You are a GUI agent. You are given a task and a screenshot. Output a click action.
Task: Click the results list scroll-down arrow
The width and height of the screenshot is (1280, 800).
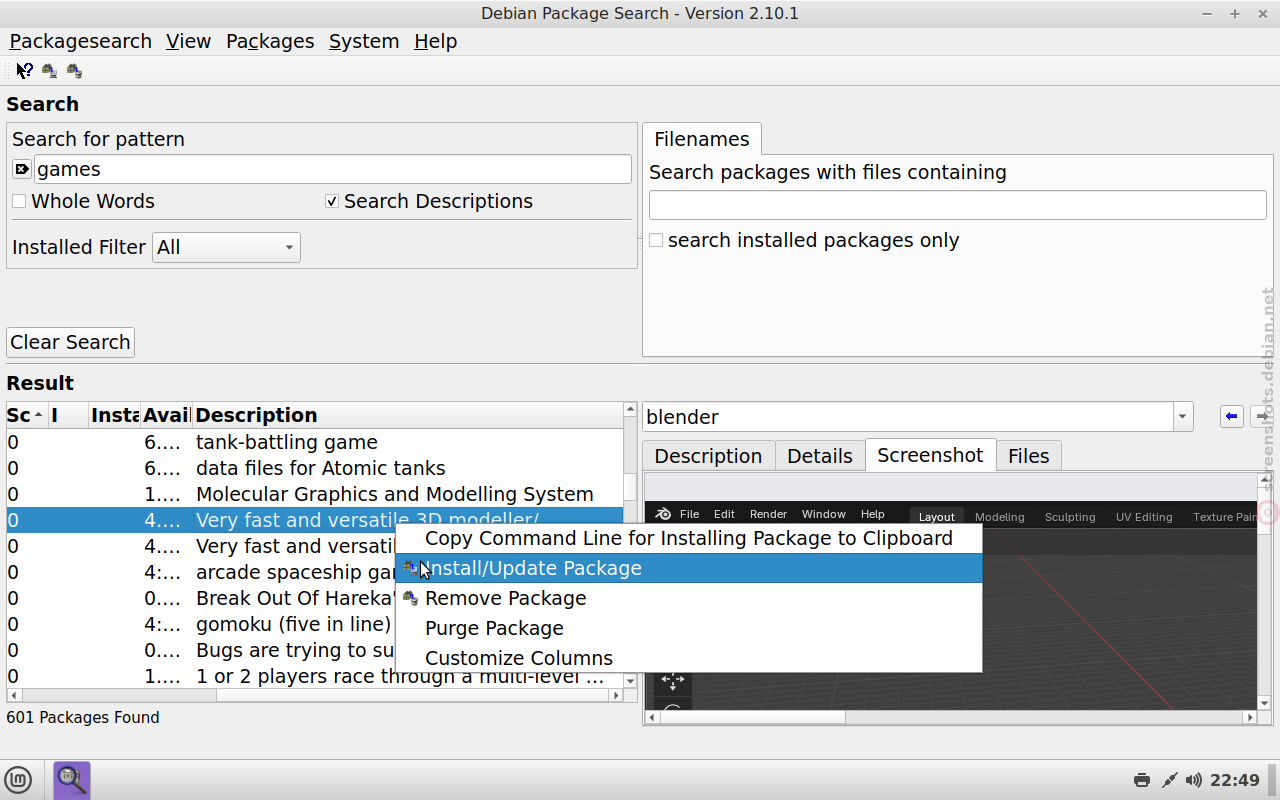point(630,681)
